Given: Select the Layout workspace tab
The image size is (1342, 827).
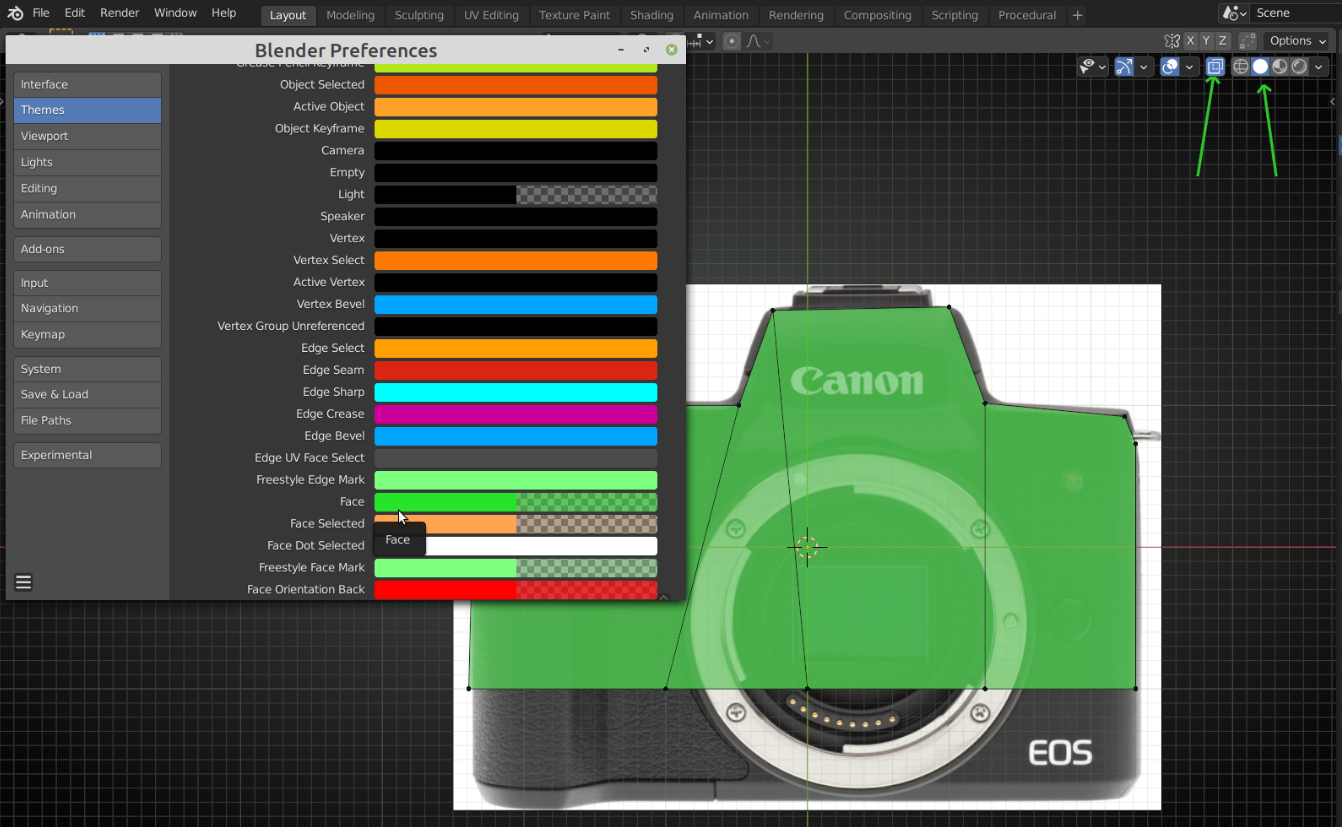Looking at the screenshot, I should point(288,15).
